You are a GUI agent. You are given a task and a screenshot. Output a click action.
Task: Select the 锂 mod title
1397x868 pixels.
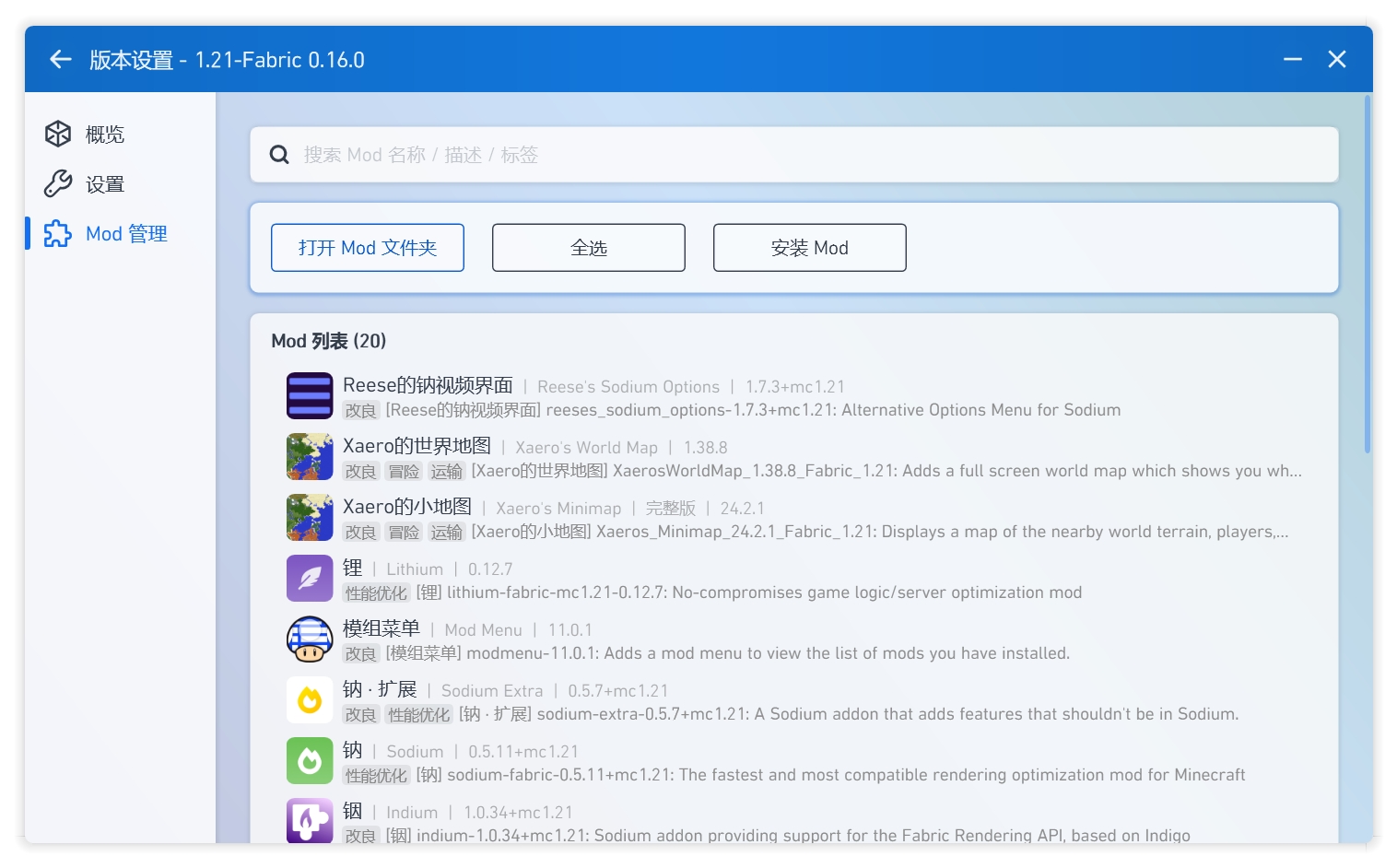[x=353, y=568]
